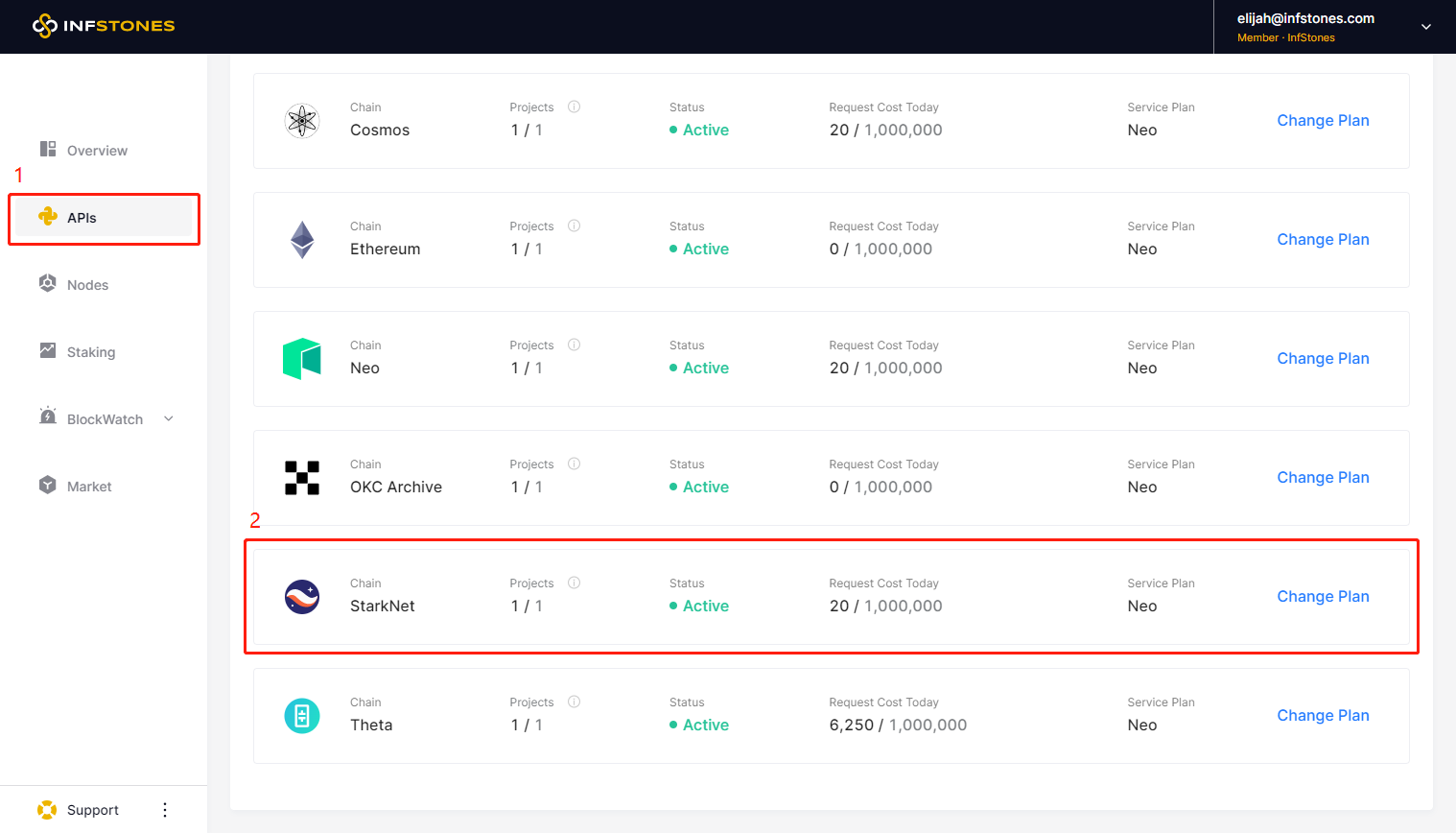Change Plan for Cosmos
Screen dimensions: 1456x833
tap(1323, 120)
